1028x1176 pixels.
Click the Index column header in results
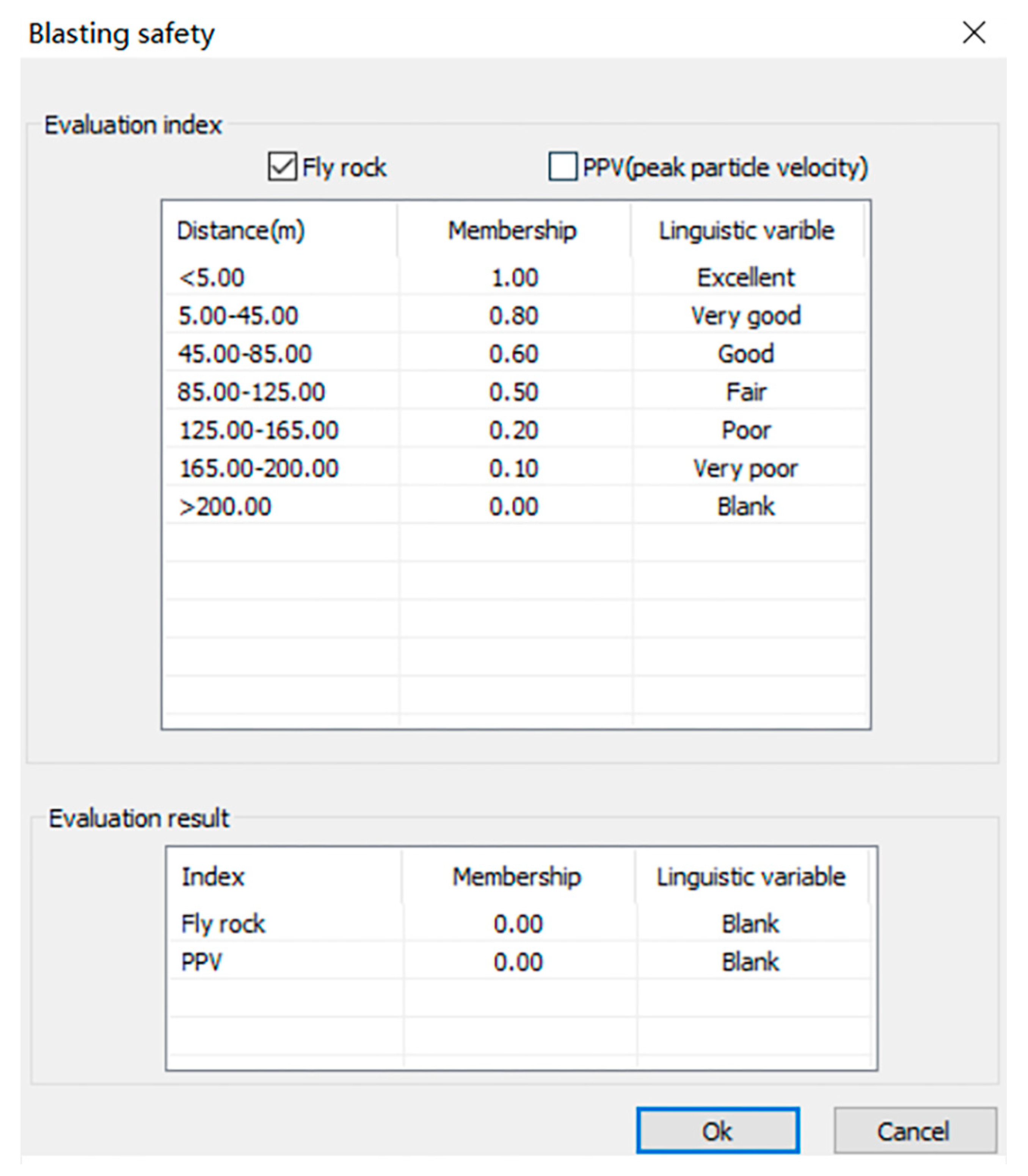coord(213,877)
